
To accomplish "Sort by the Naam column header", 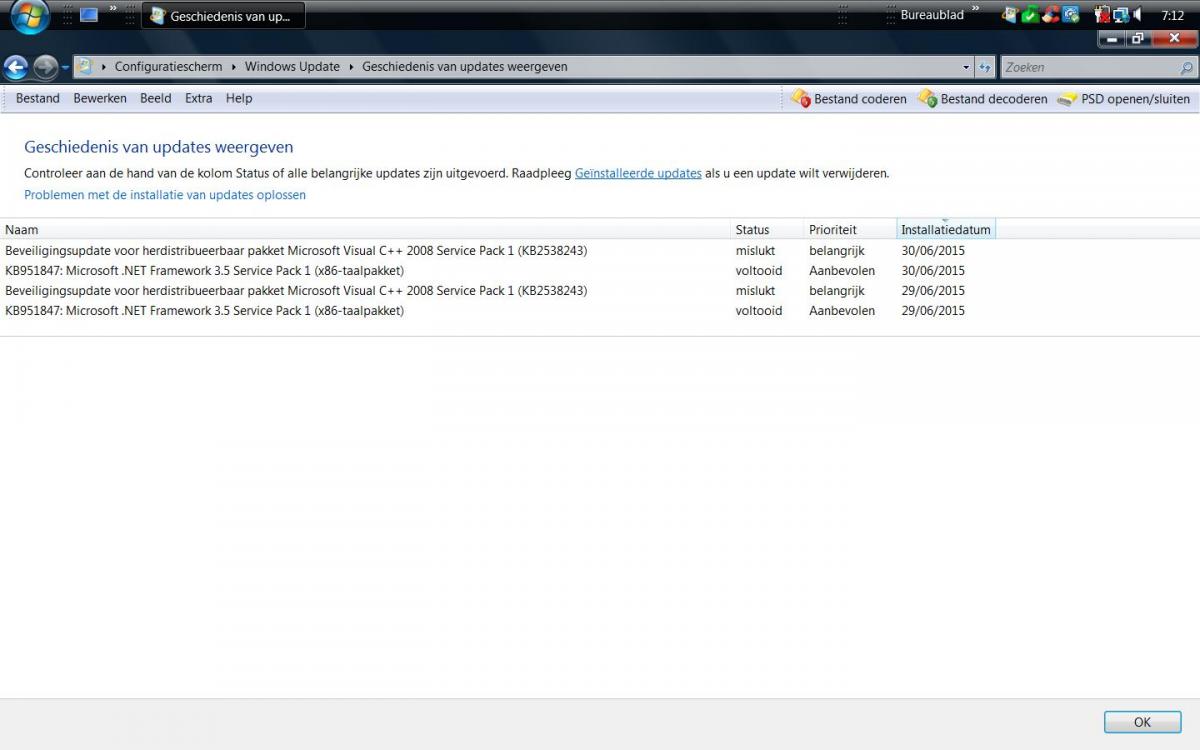I will pos(365,229).
